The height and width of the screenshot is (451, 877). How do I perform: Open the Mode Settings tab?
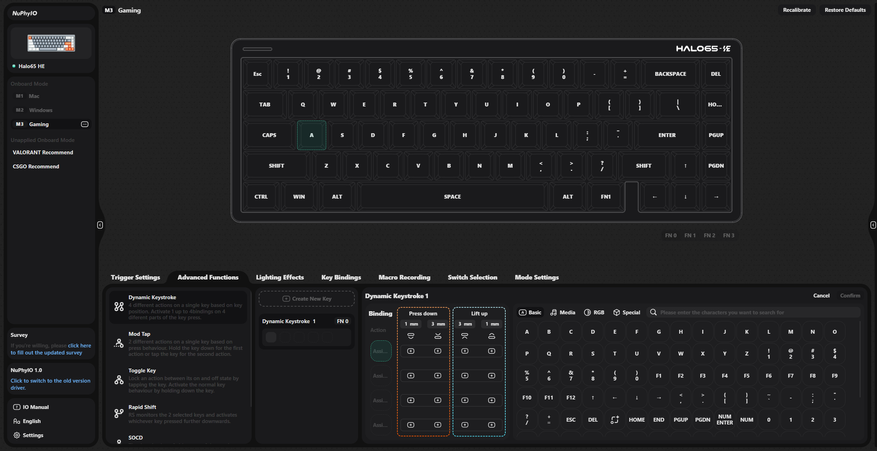click(x=536, y=278)
